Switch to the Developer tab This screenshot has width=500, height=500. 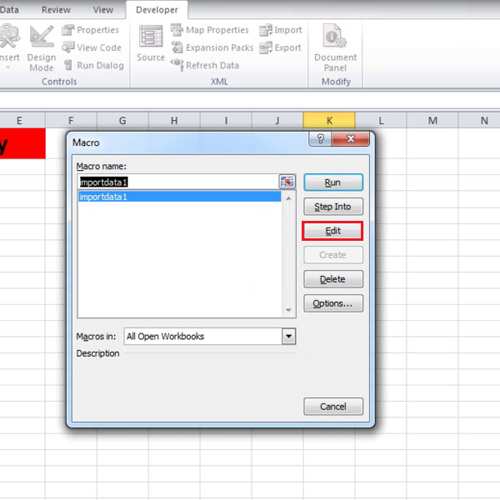[x=157, y=10]
